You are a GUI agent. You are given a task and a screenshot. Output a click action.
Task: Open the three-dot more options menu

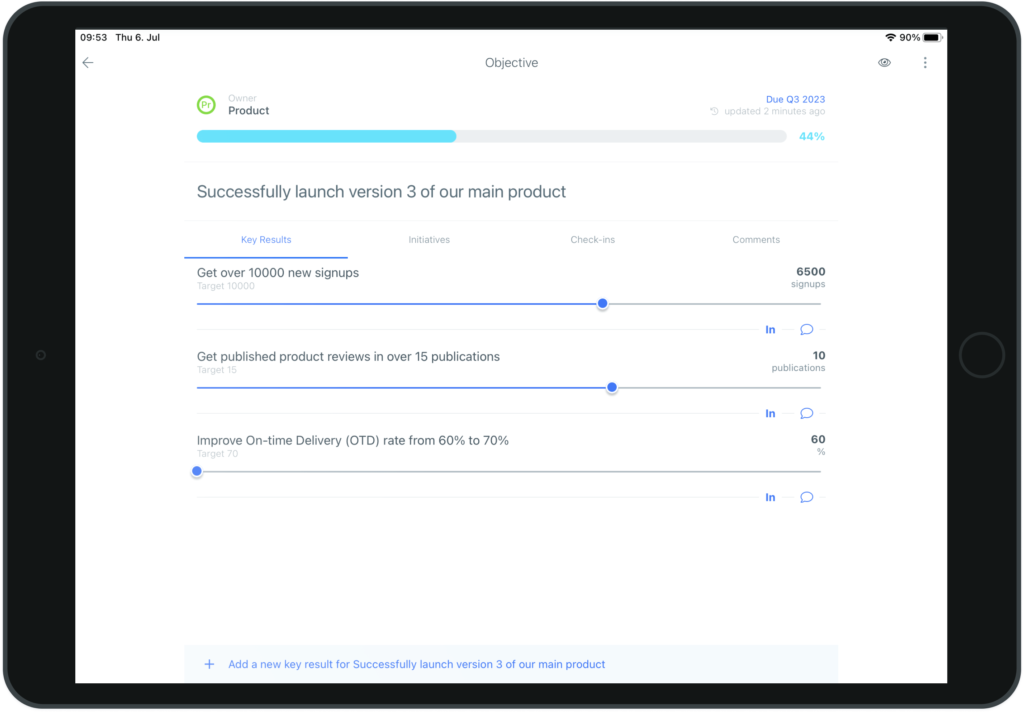925,63
